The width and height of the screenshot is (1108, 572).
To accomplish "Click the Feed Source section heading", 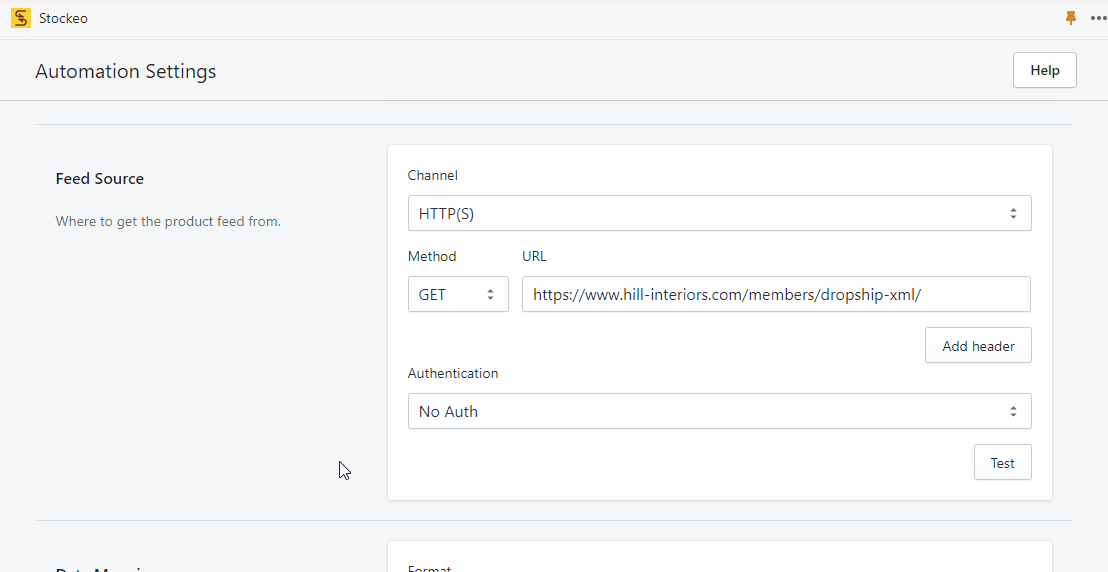I will (x=100, y=179).
